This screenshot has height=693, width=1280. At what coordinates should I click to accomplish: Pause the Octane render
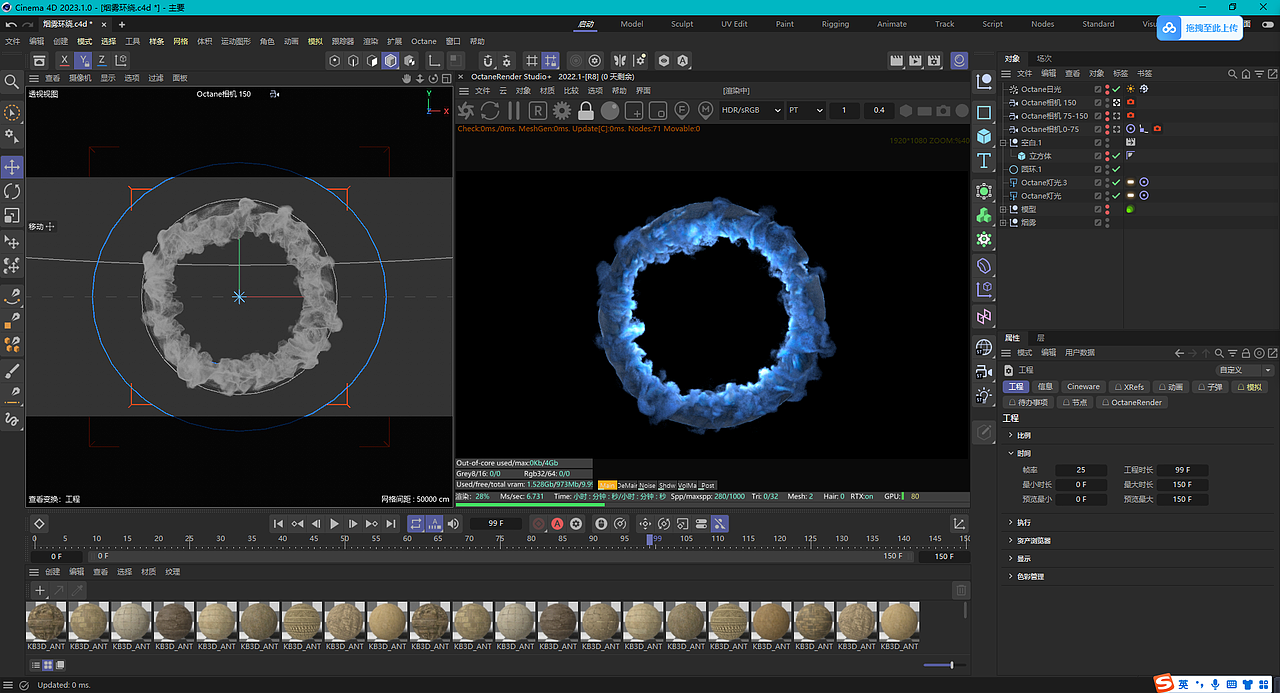514,110
